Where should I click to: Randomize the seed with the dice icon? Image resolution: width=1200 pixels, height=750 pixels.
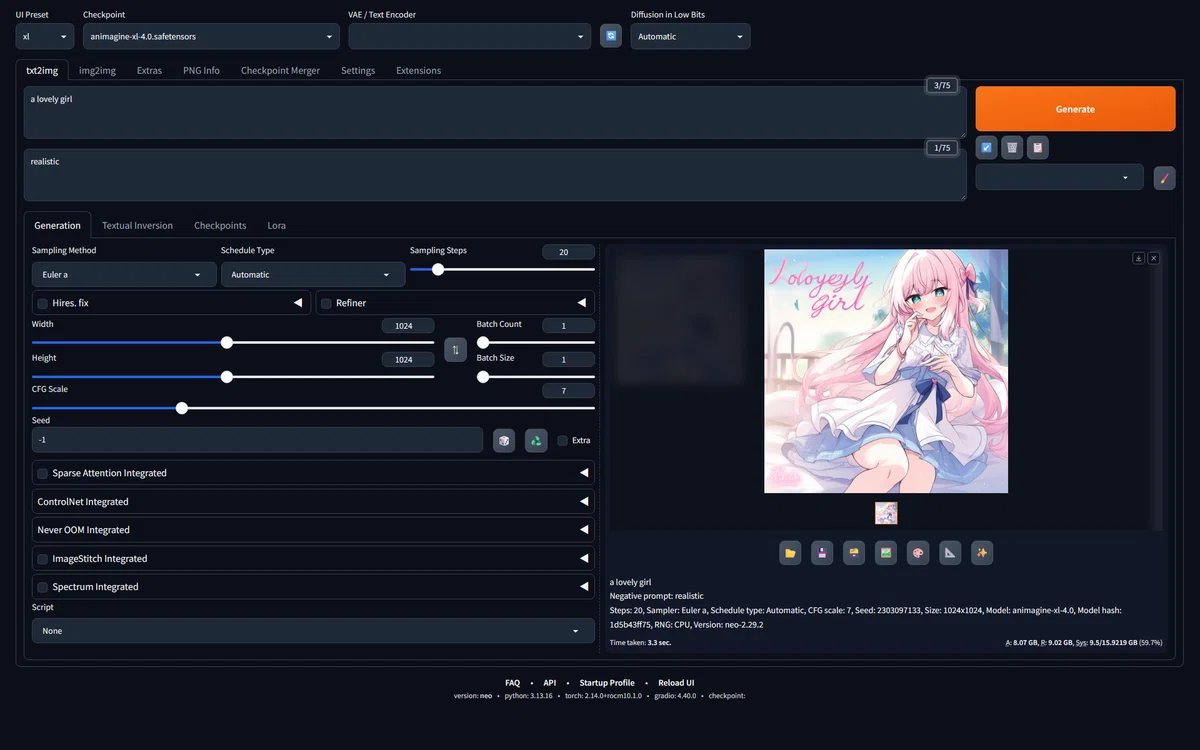[504, 440]
